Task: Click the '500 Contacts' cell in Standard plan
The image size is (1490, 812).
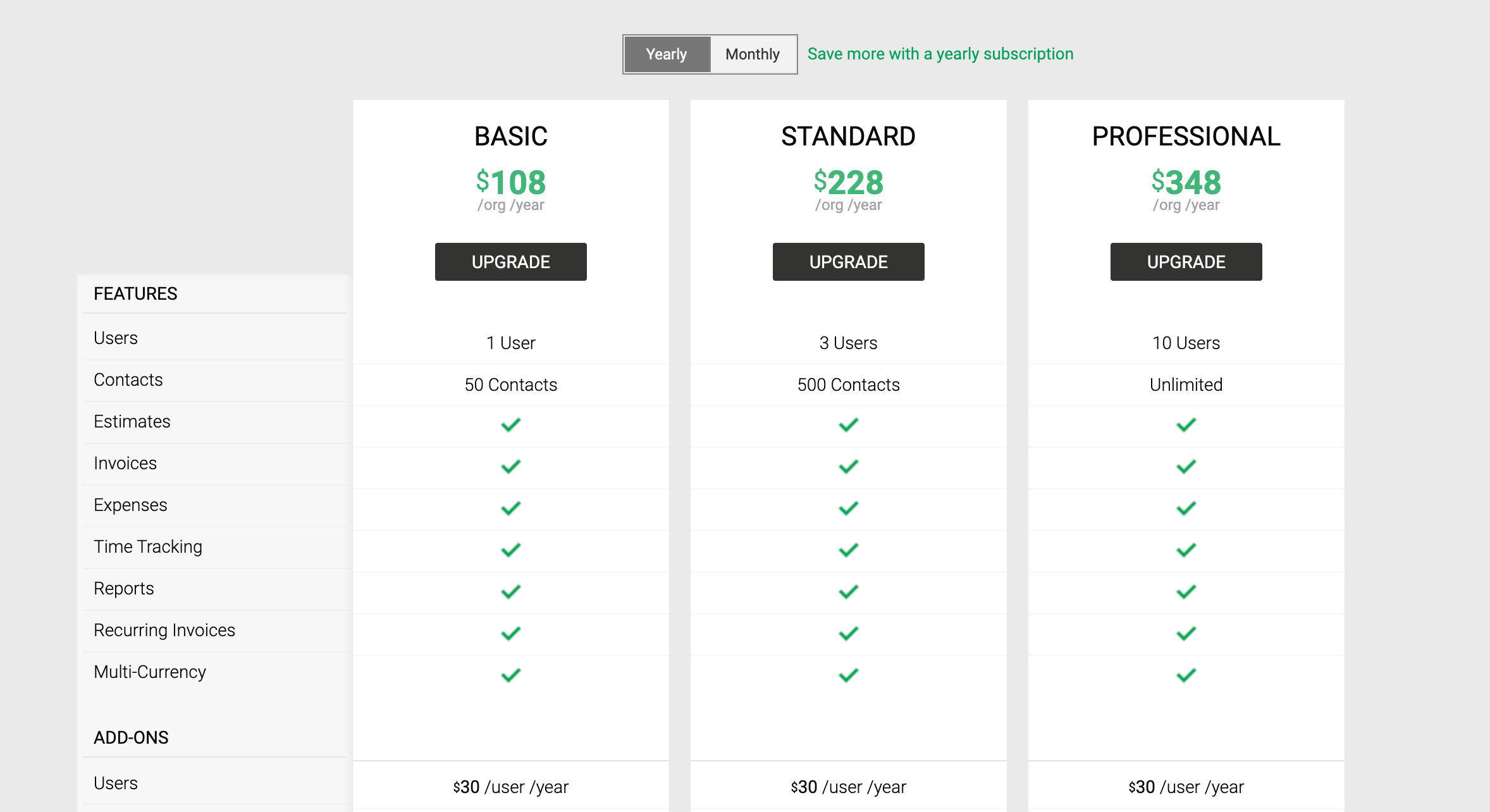Action: pyautogui.click(x=848, y=384)
